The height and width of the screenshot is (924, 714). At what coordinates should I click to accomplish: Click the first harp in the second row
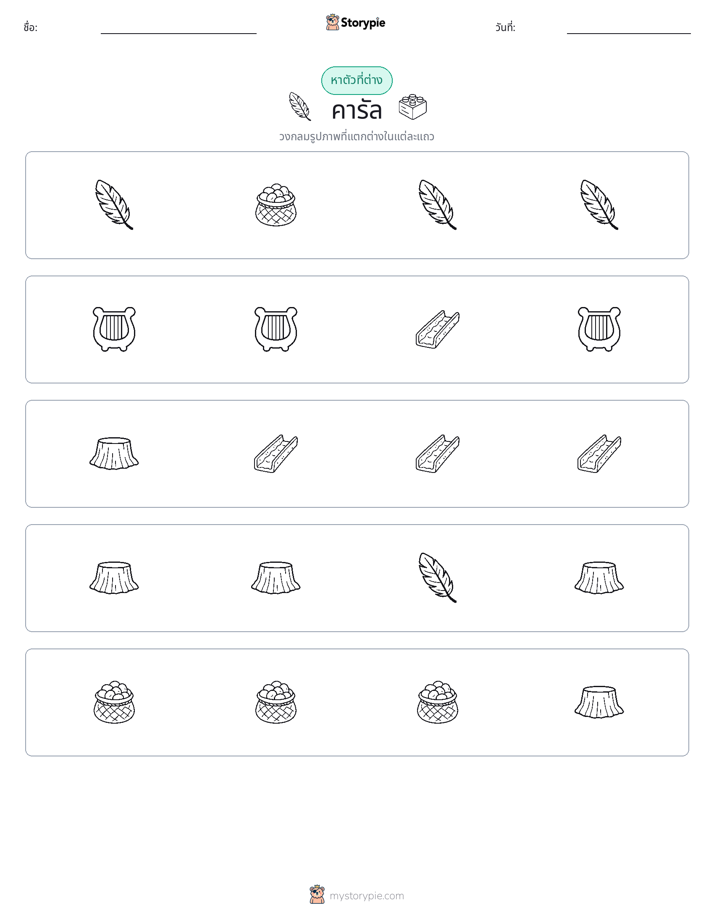pyautogui.click(x=114, y=329)
